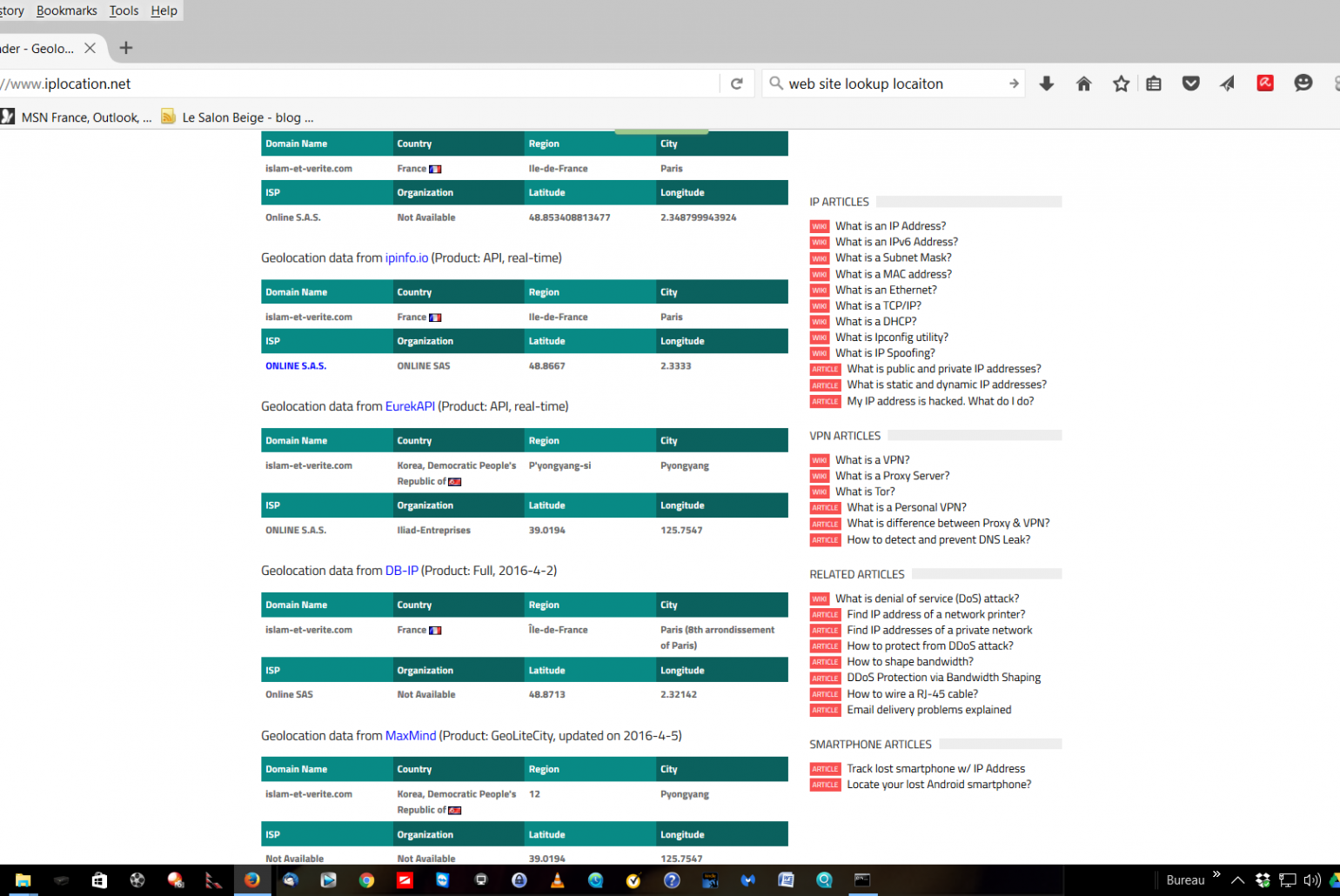Open the volume control in system tray
The width and height of the screenshot is (1340, 896).
tap(1312, 880)
